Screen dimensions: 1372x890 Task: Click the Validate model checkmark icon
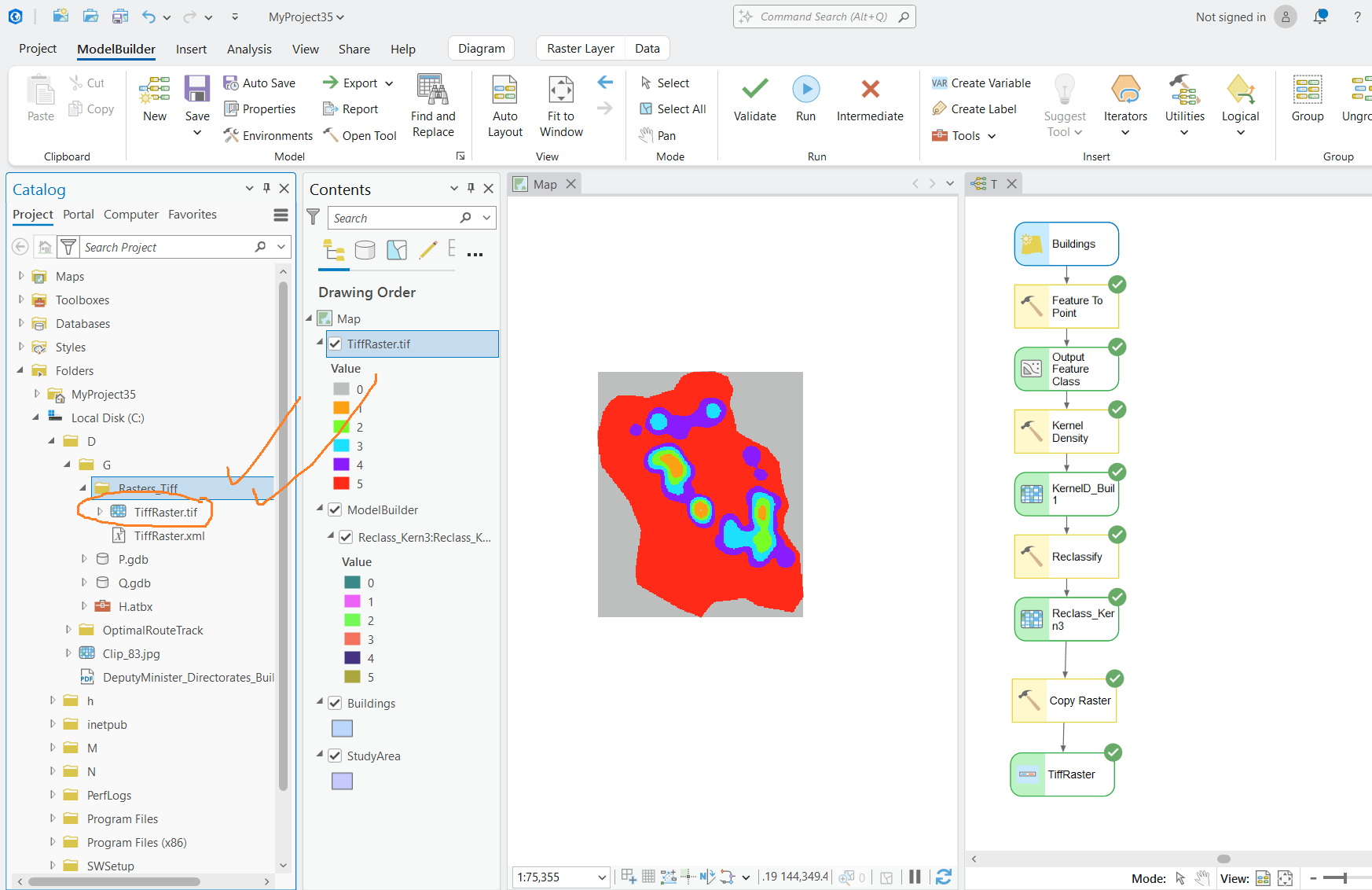pos(754,89)
